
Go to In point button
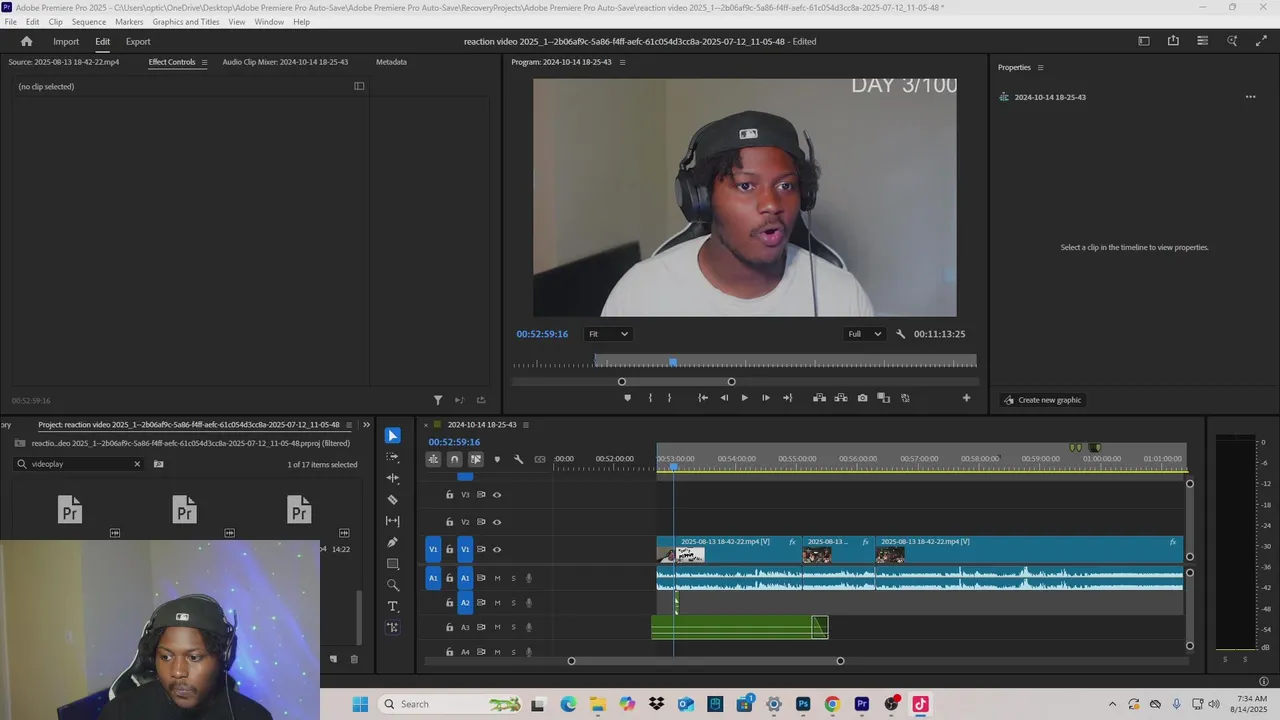(x=703, y=398)
